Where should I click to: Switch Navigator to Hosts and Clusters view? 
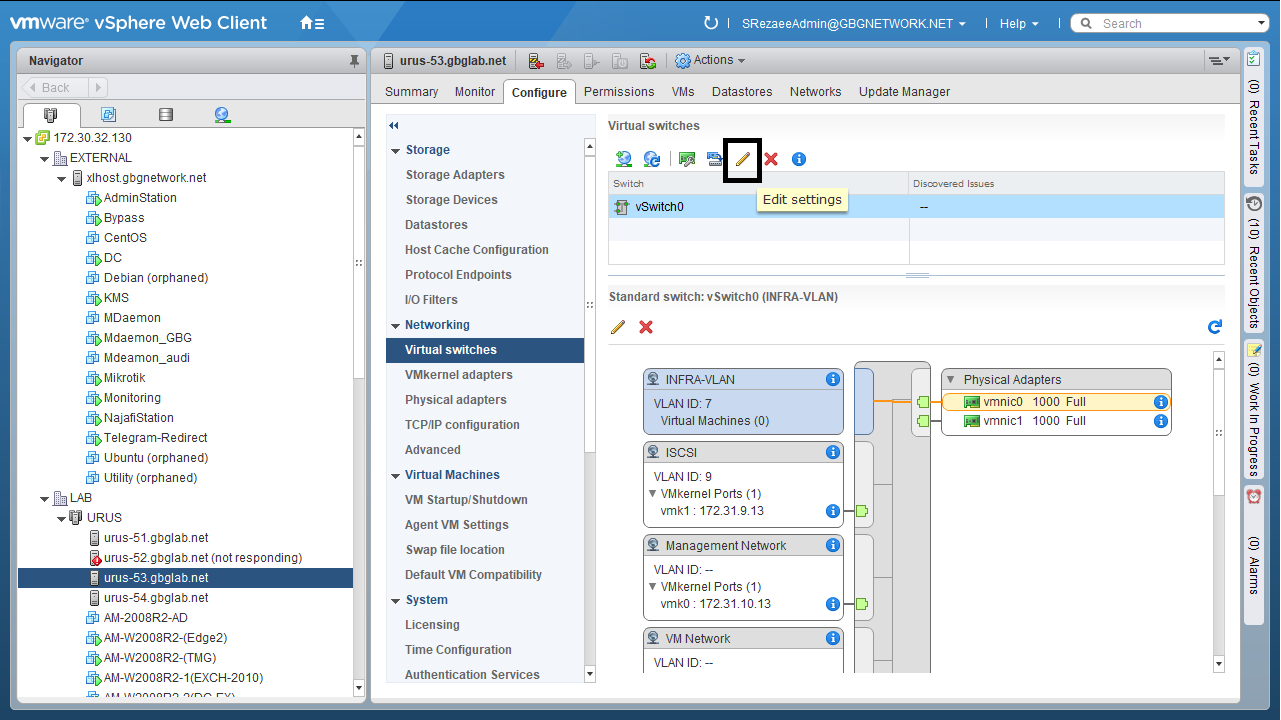pyautogui.click(x=51, y=115)
